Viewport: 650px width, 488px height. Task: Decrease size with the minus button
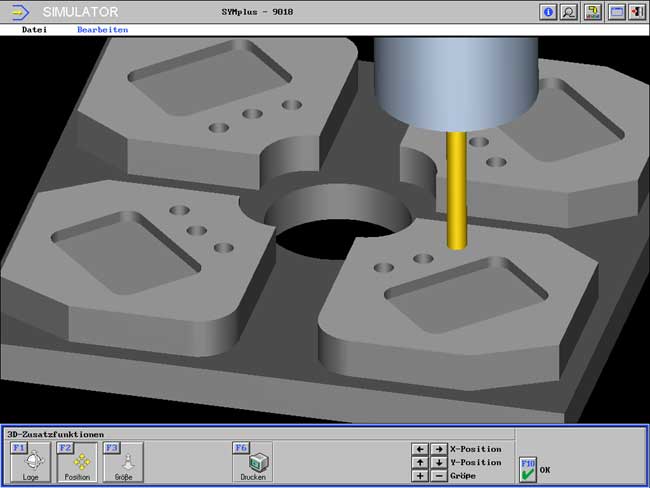click(x=438, y=476)
